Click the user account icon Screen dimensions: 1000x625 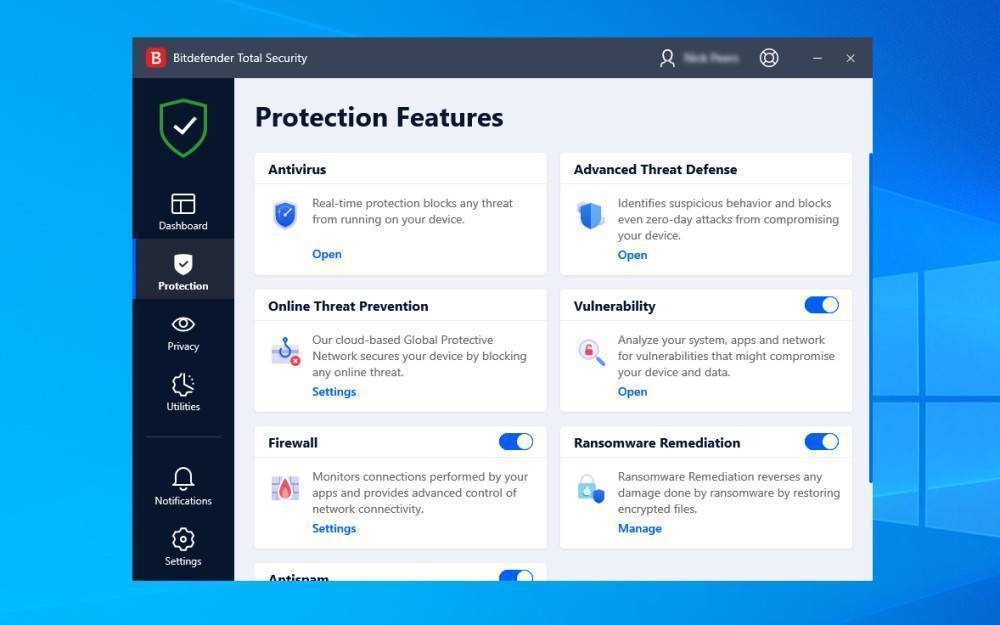(x=667, y=58)
